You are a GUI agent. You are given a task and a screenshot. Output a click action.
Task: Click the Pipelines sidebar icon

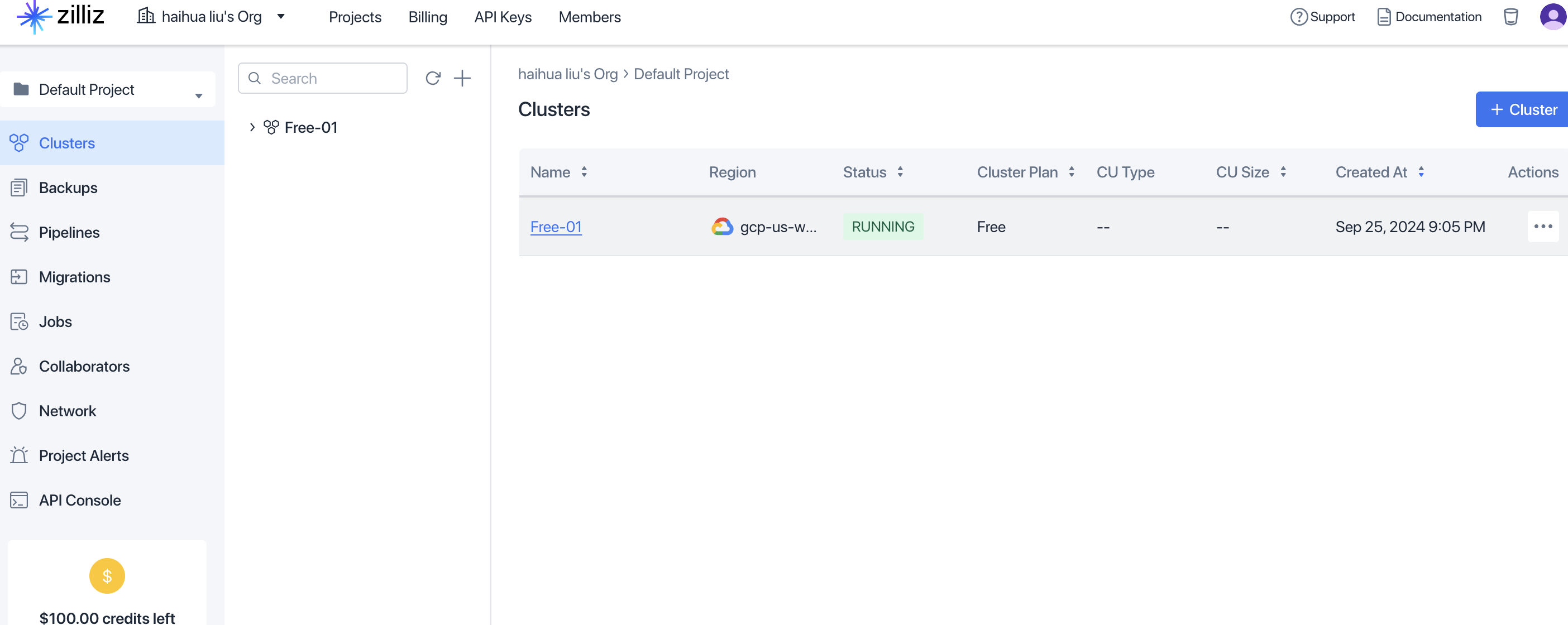pyautogui.click(x=19, y=231)
